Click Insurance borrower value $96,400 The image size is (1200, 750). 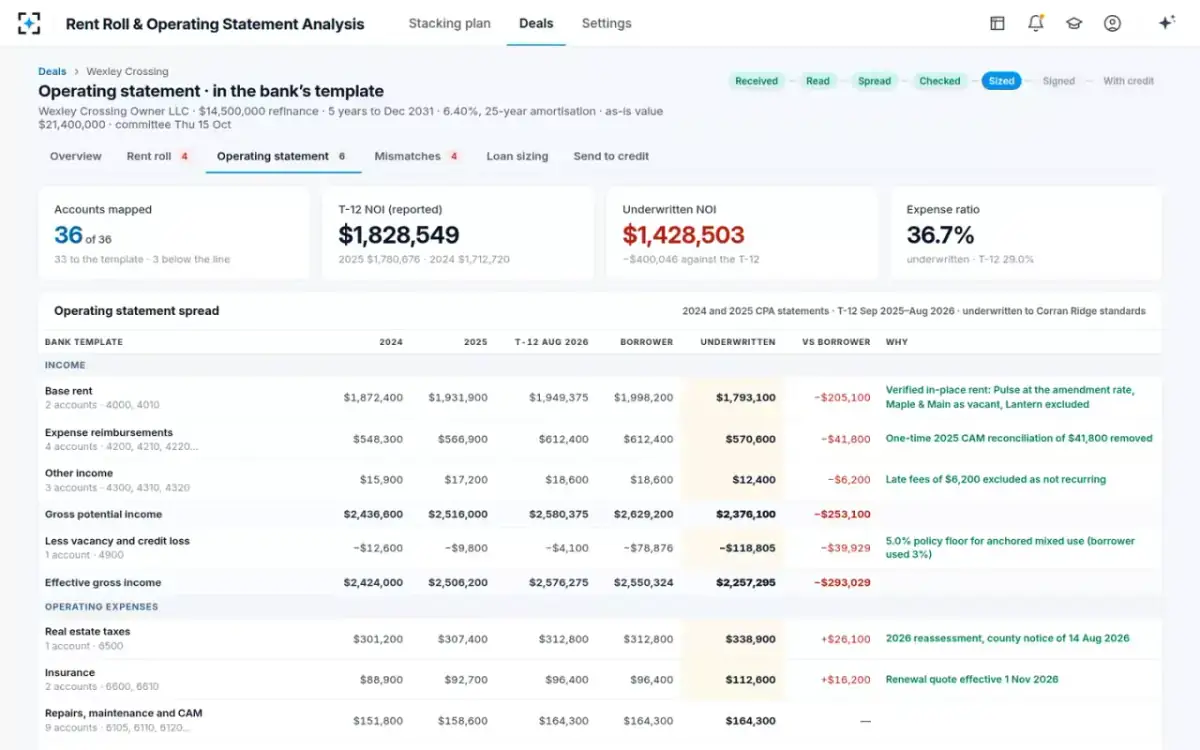(x=650, y=680)
